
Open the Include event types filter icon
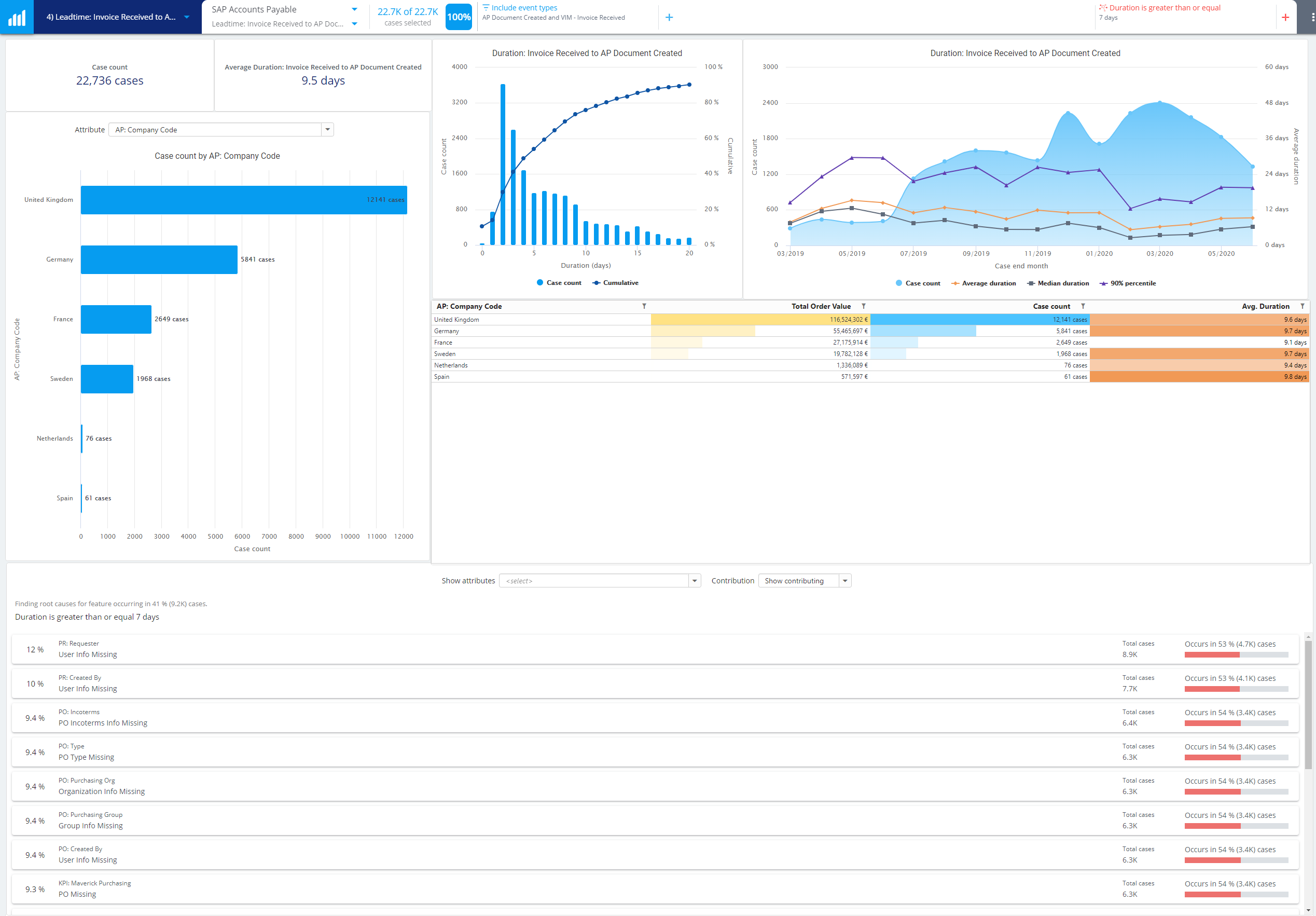click(x=485, y=7)
